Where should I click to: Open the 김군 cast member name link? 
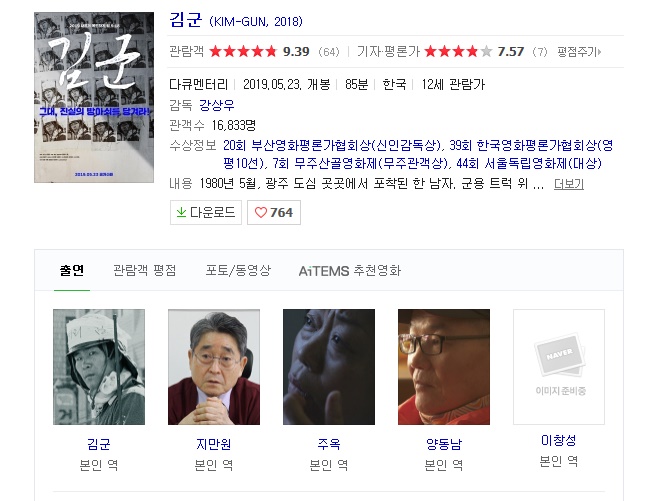coord(99,444)
